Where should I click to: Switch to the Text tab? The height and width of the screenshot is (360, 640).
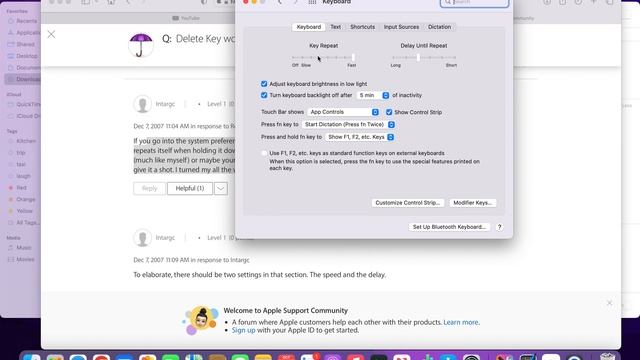[336, 27]
